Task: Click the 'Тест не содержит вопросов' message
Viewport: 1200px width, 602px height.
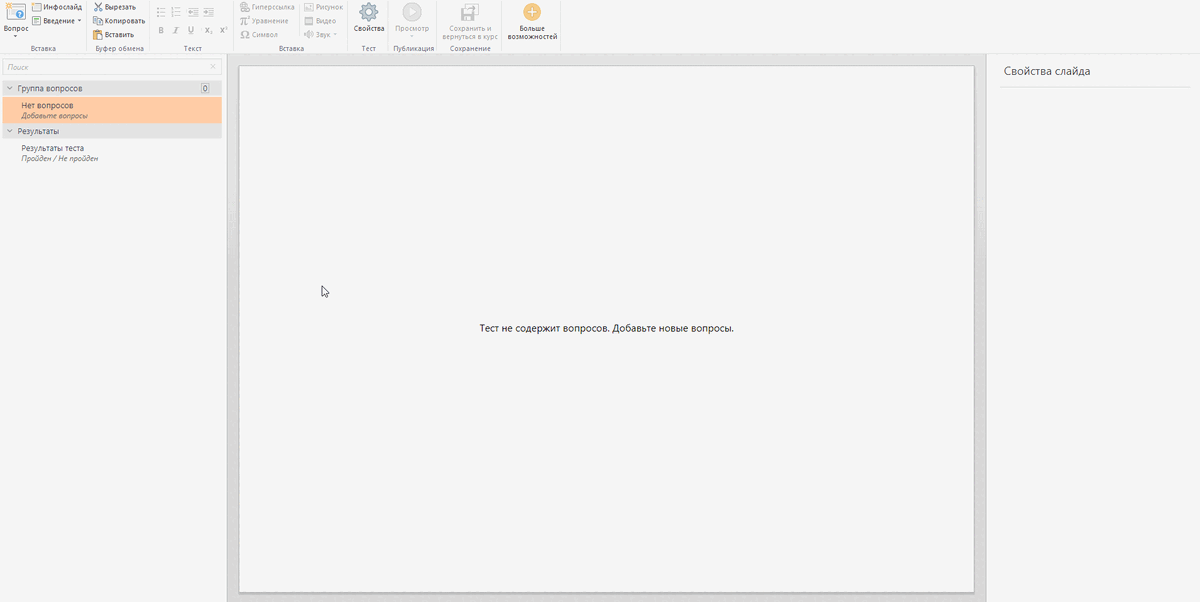Action: pyautogui.click(x=607, y=328)
